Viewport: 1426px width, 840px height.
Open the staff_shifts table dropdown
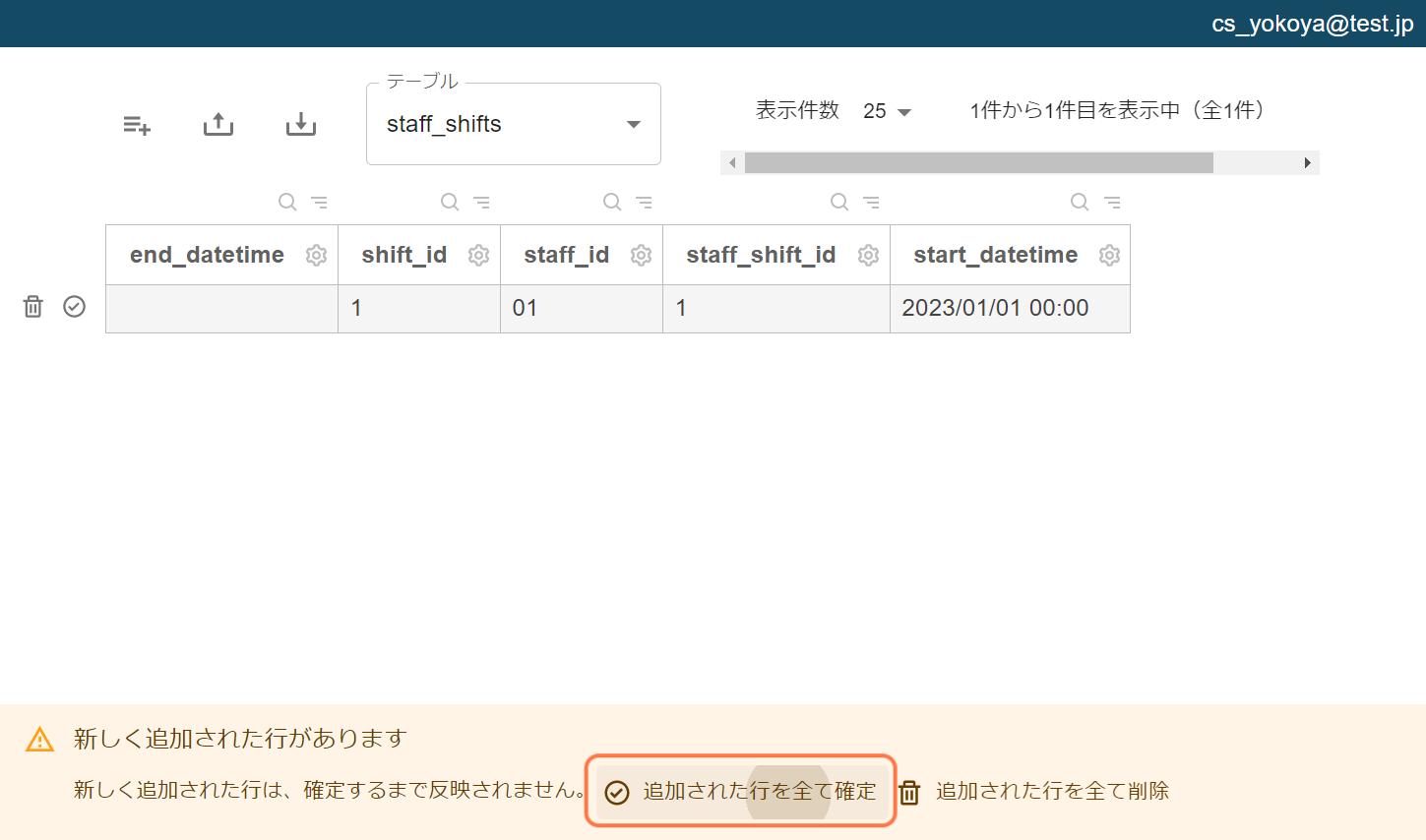coord(514,124)
